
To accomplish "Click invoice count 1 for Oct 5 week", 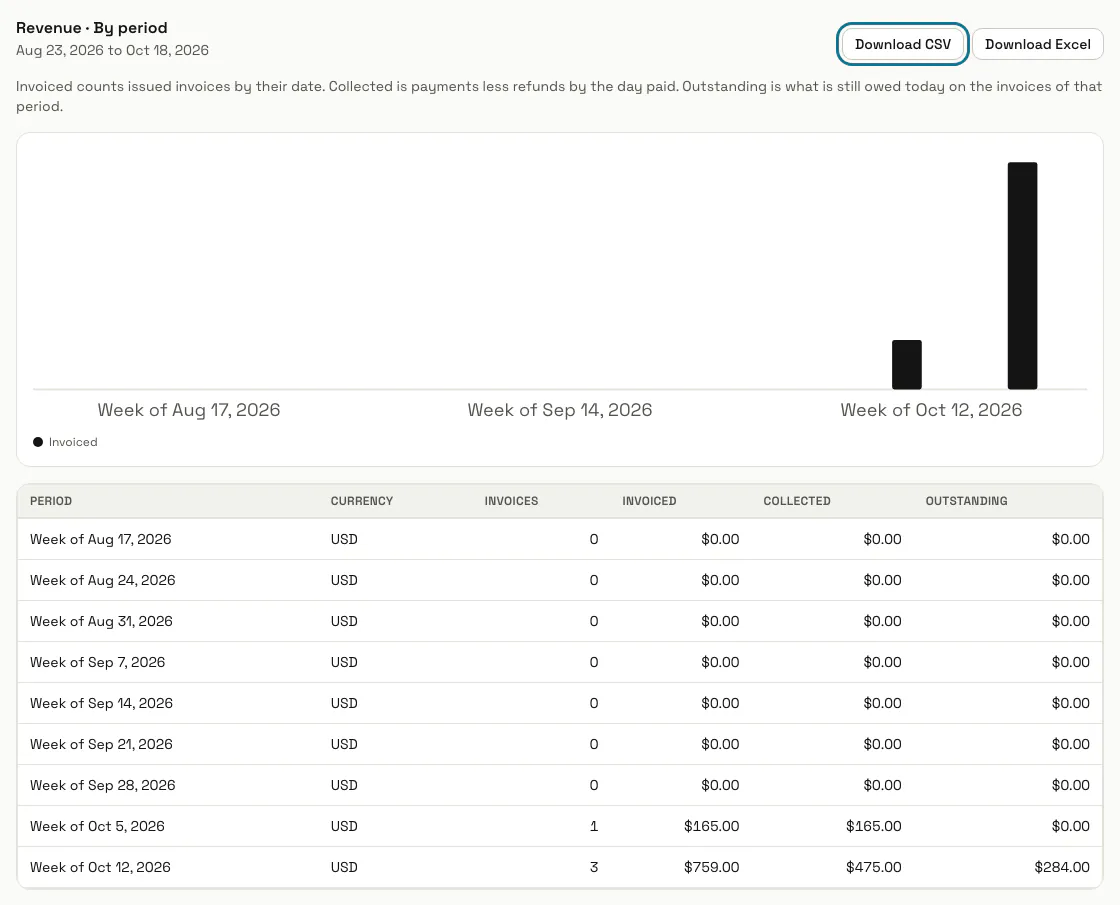I will pos(594,826).
